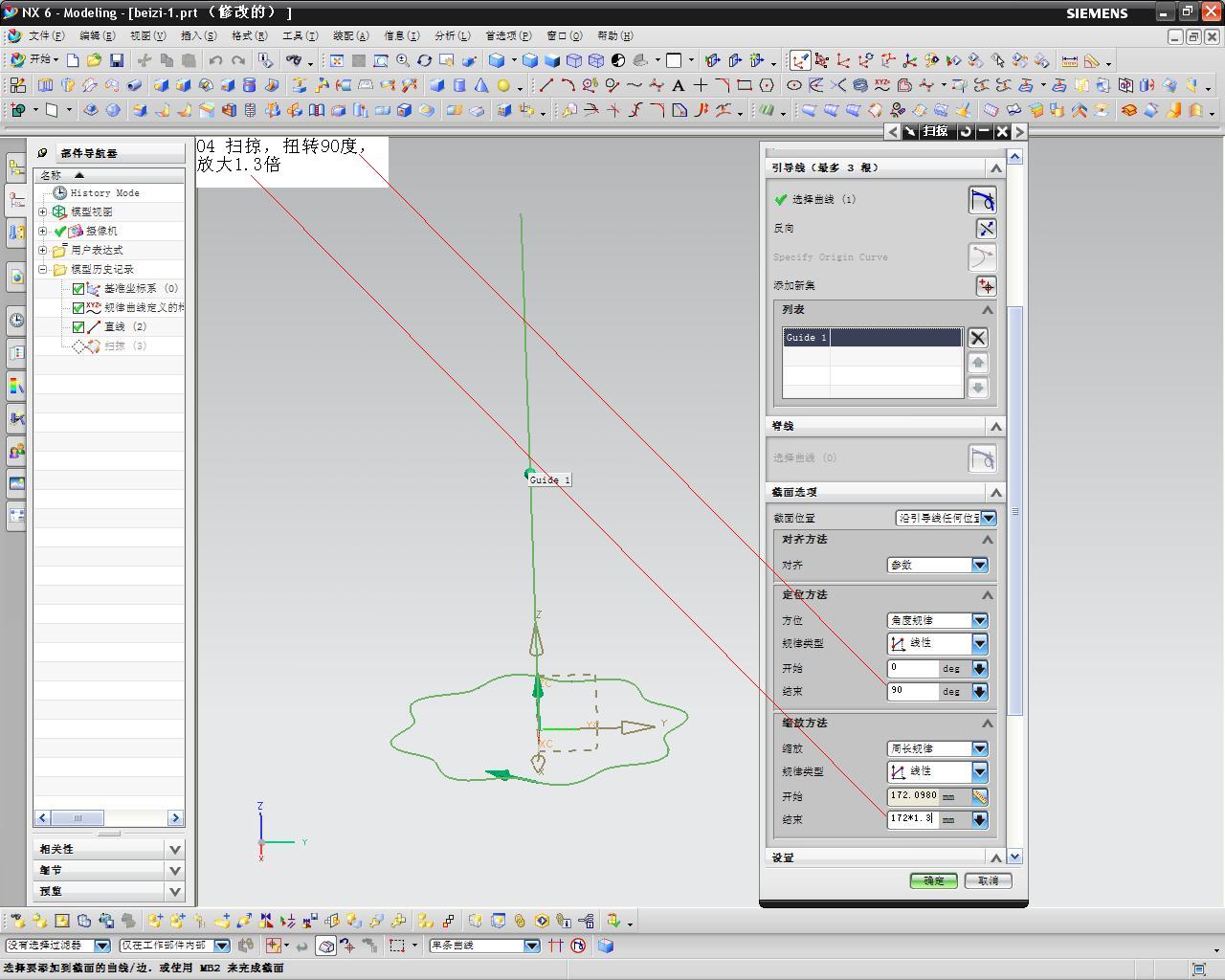Toggle the 摄像机 camera check mark
The image size is (1225, 980).
pyautogui.click(x=60, y=231)
